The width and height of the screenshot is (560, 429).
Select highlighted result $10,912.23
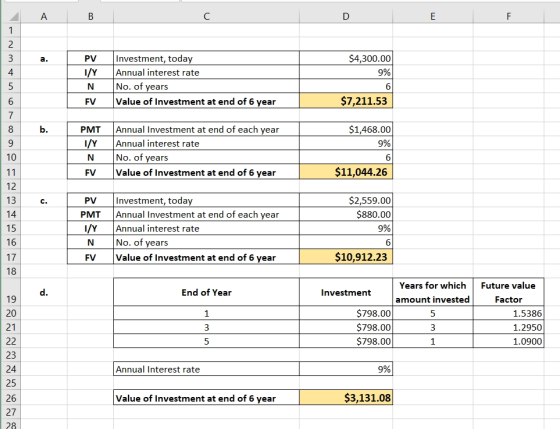coord(346,257)
